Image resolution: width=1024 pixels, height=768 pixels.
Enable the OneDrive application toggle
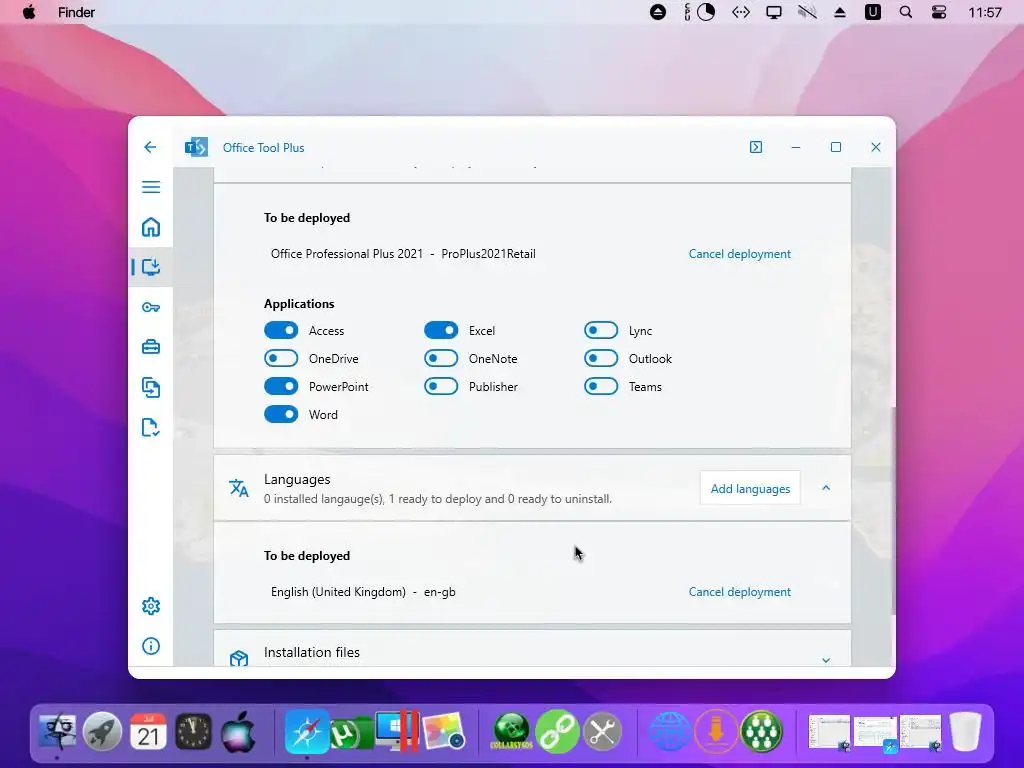[x=281, y=359]
